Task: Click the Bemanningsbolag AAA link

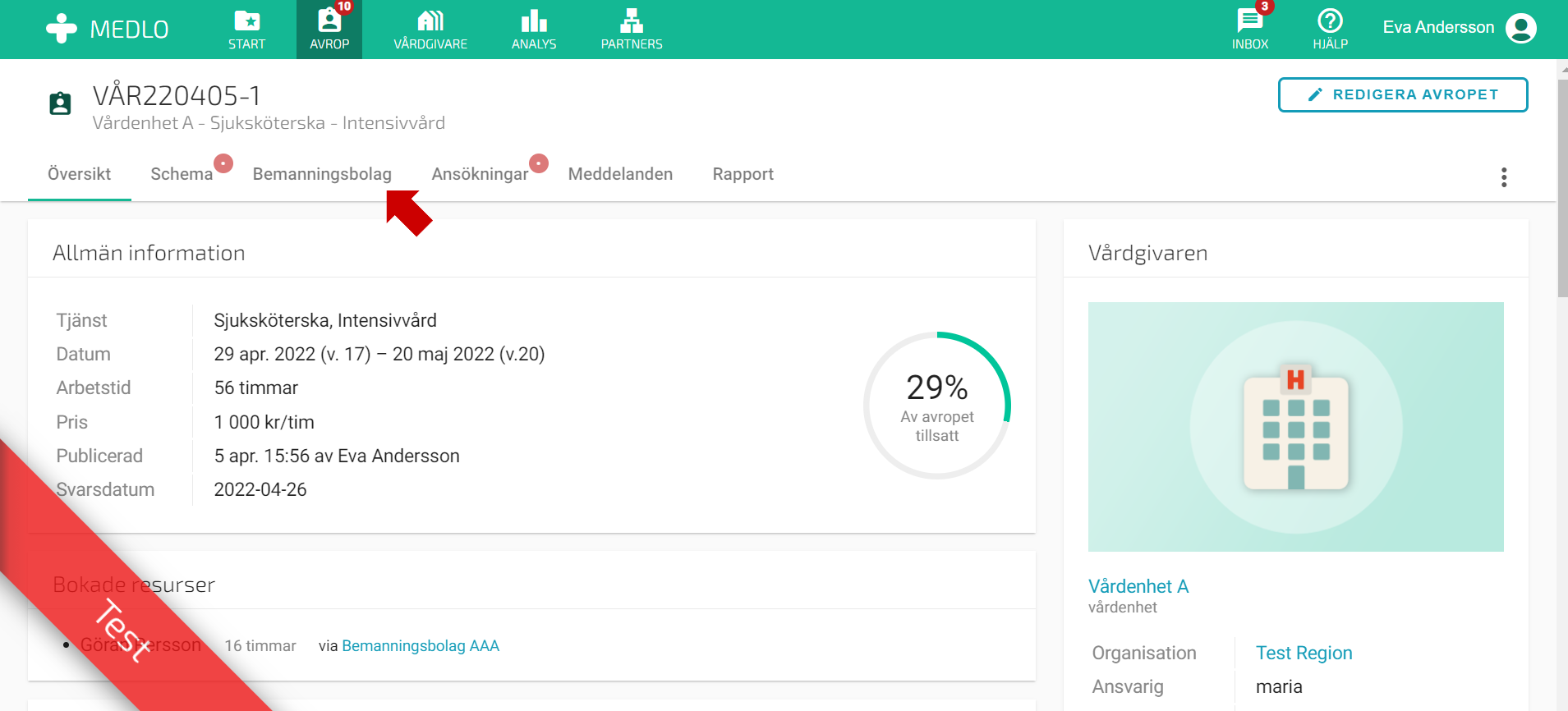Action: point(421,646)
